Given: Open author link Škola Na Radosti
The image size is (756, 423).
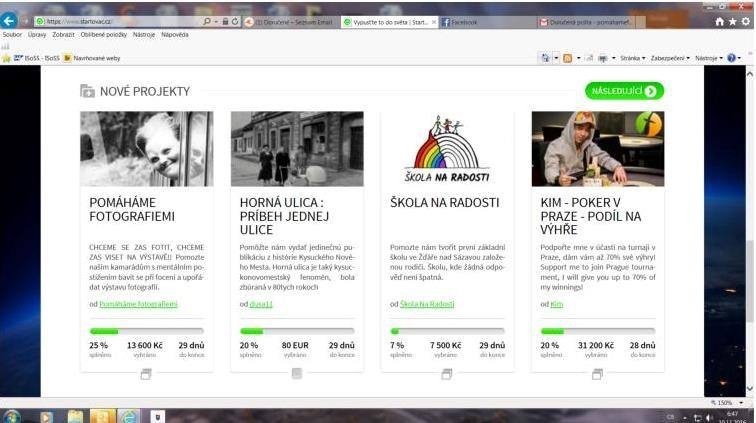Looking at the screenshot, I should pos(427,304).
